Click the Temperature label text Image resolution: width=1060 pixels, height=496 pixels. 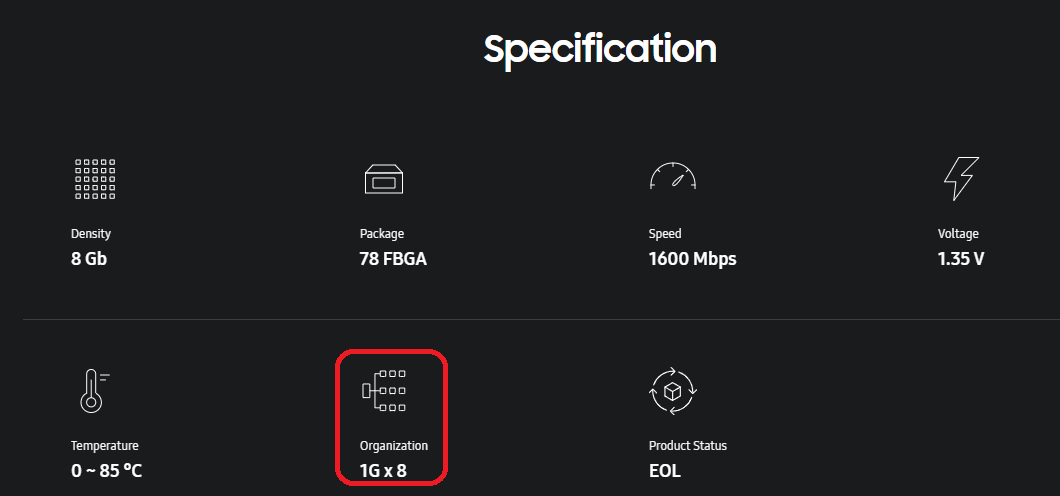click(x=105, y=446)
